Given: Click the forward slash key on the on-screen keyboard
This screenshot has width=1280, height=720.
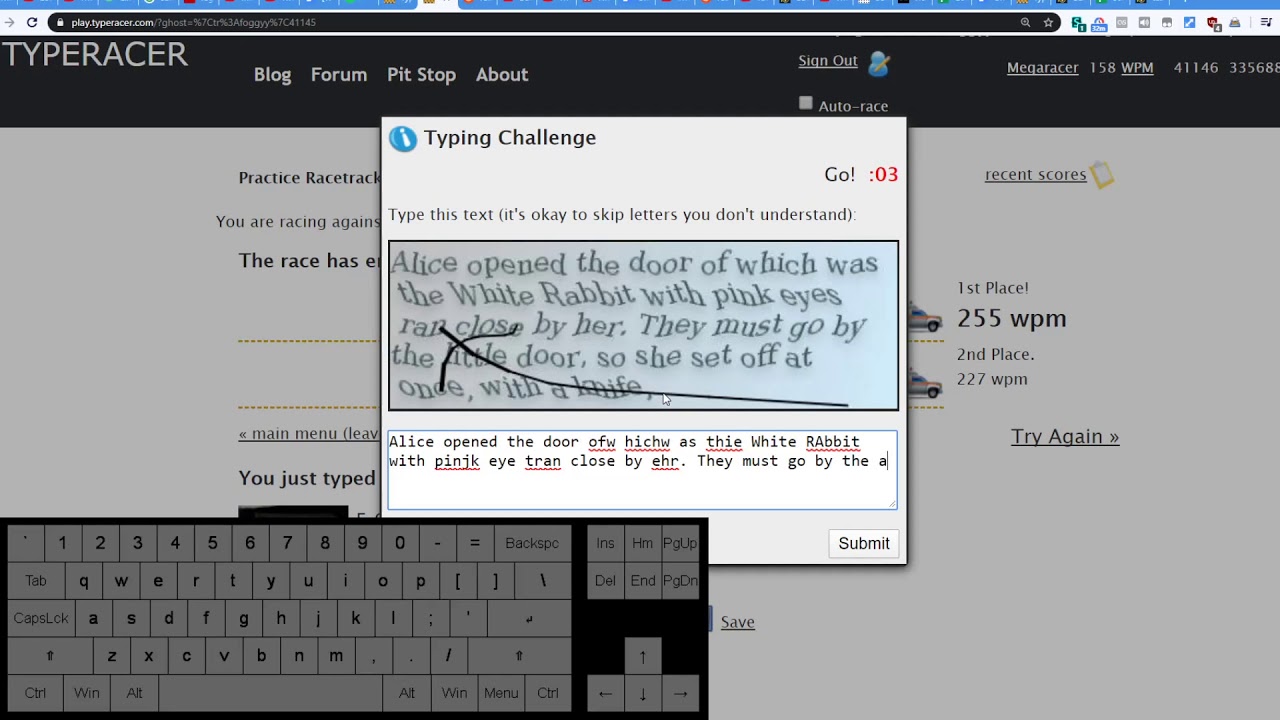Looking at the screenshot, I should click(448, 655).
